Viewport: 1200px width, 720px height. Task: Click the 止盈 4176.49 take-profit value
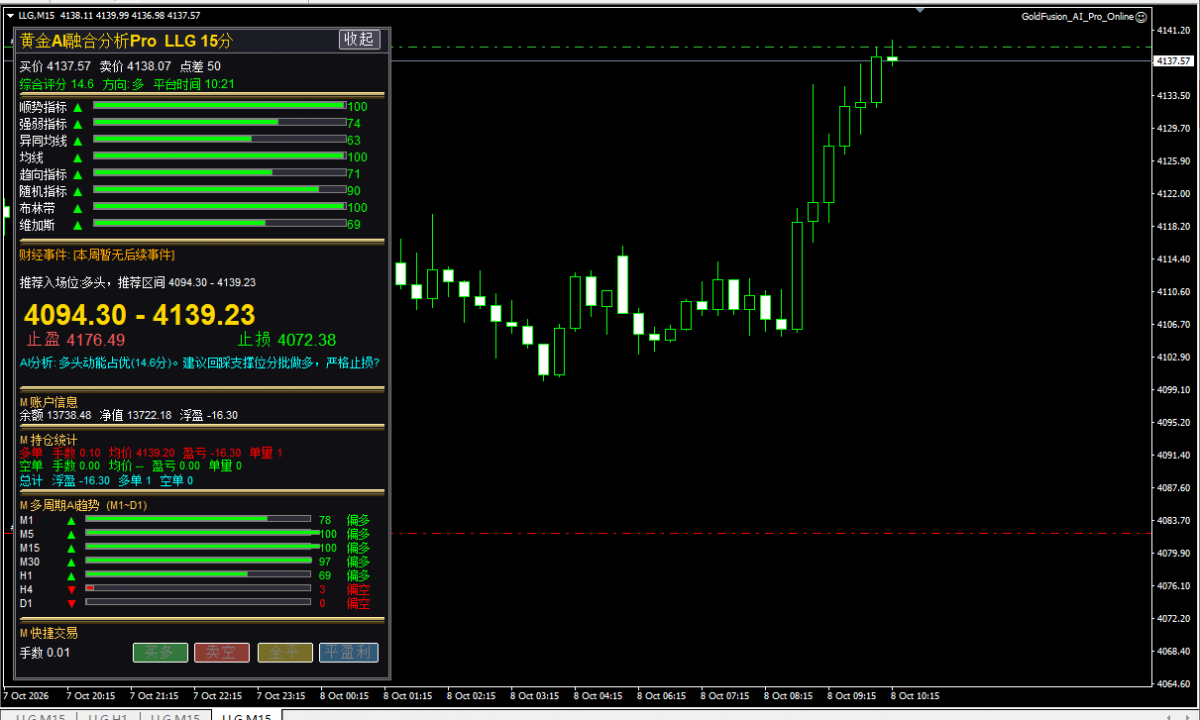coord(76,340)
